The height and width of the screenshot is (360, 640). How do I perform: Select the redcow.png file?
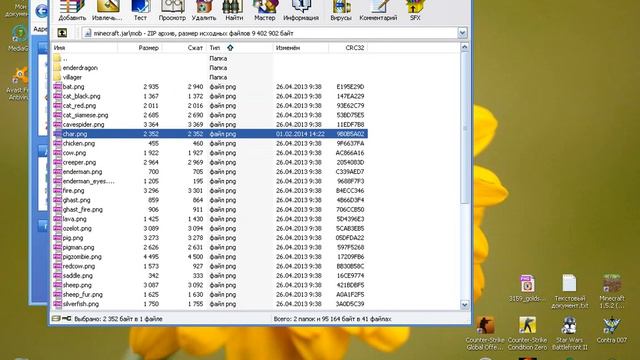210,266
